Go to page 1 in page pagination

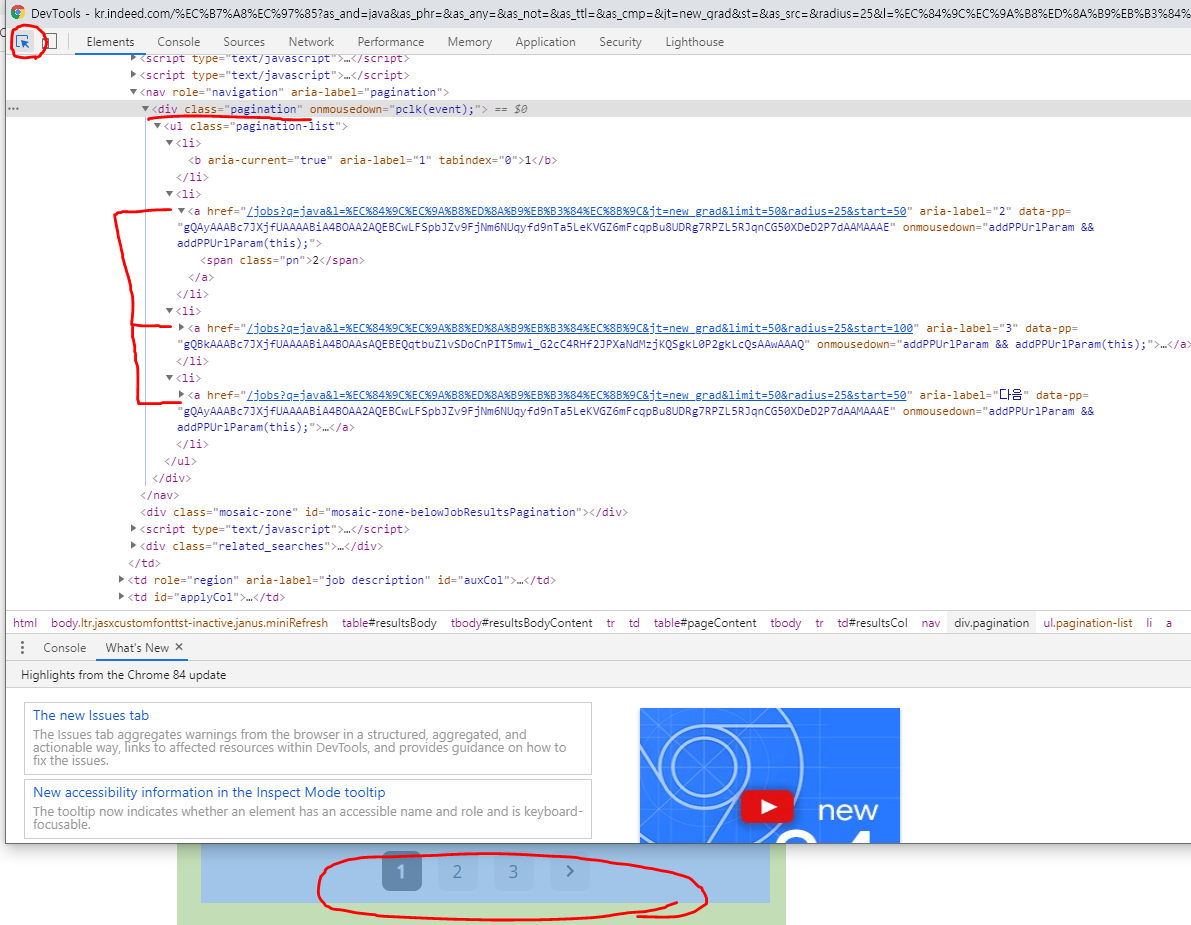(x=402, y=871)
